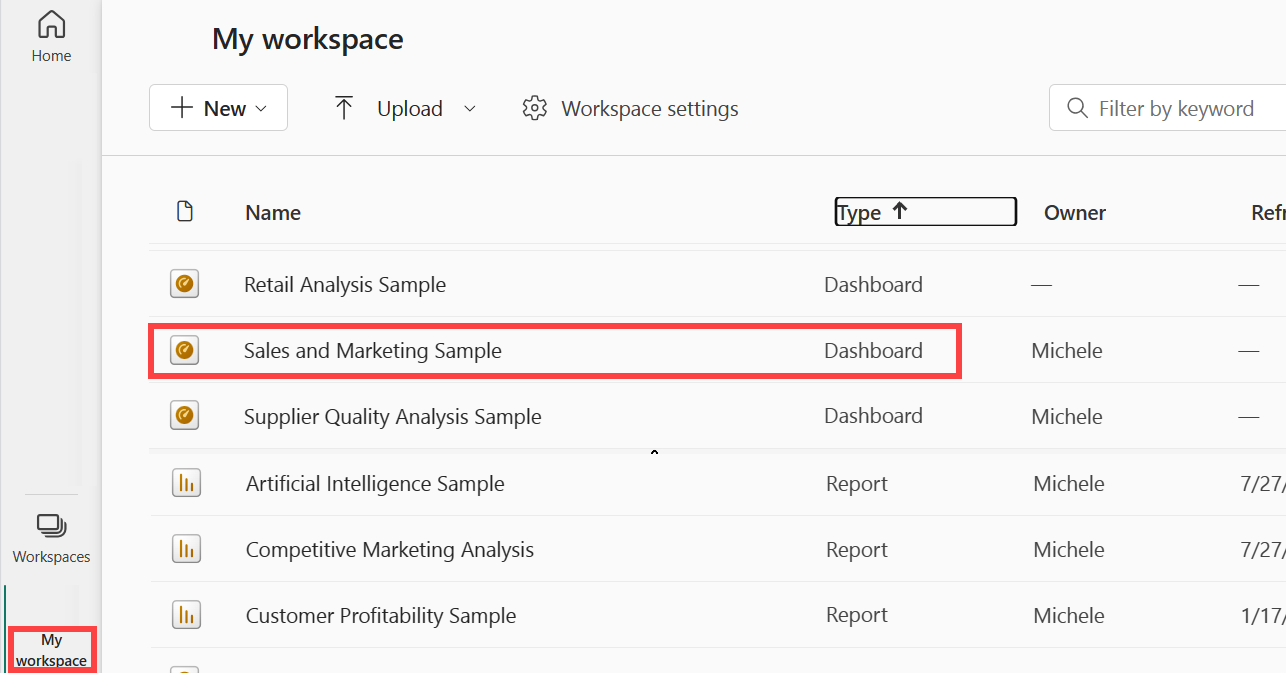Image resolution: width=1286 pixels, height=673 pixels.
Task: Click the Type column sort arrow
Action: coord(899,211)
